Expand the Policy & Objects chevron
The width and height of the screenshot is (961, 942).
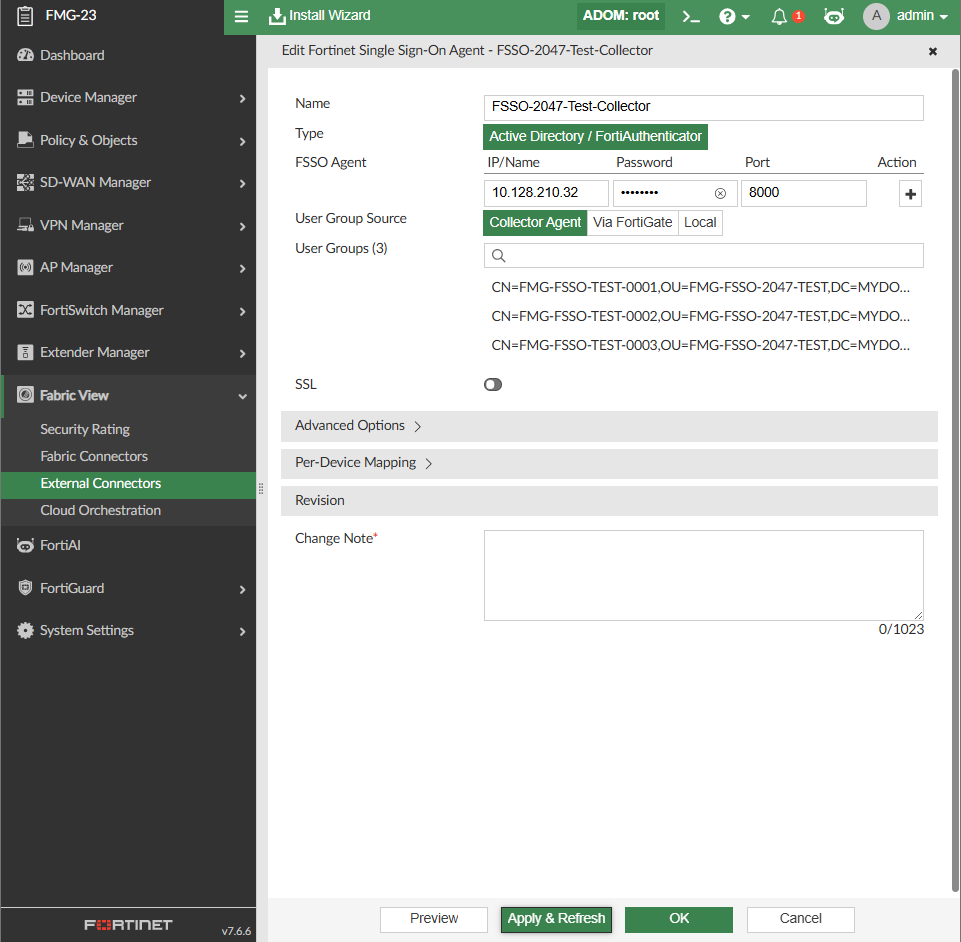243,142
